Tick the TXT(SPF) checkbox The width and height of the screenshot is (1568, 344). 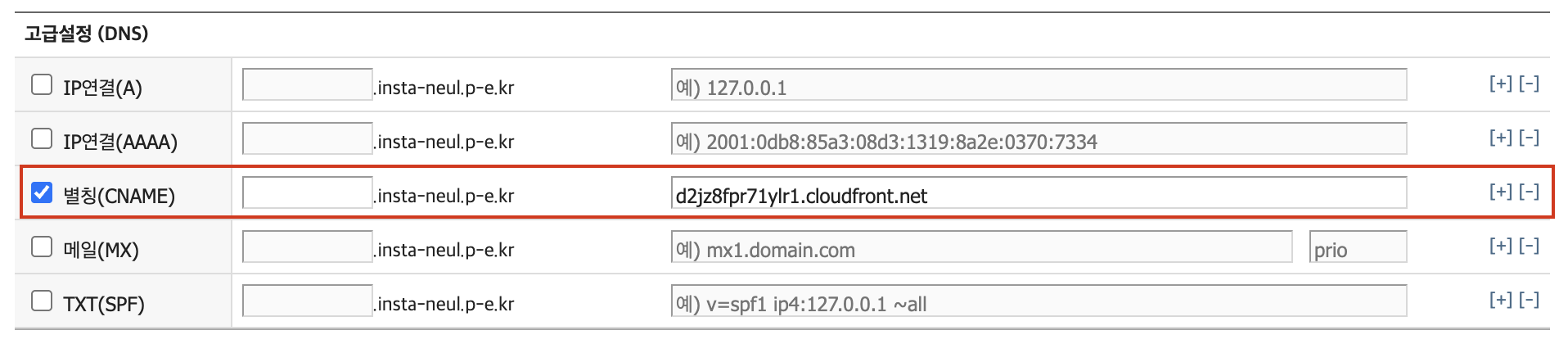click(x=42, y=301)
